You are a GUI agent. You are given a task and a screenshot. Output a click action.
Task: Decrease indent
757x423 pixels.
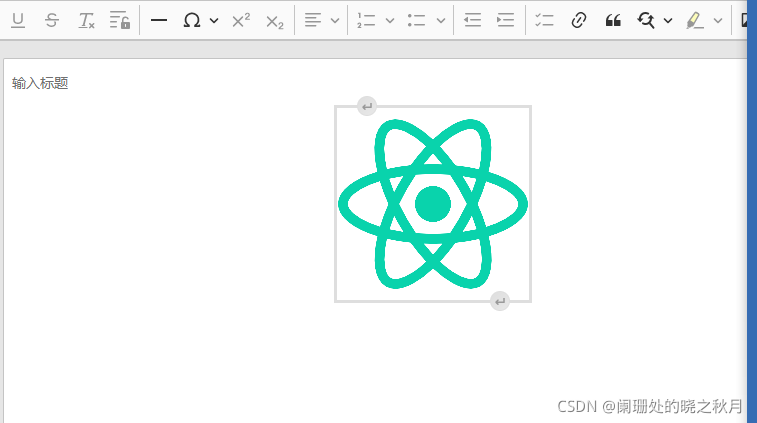472,20
